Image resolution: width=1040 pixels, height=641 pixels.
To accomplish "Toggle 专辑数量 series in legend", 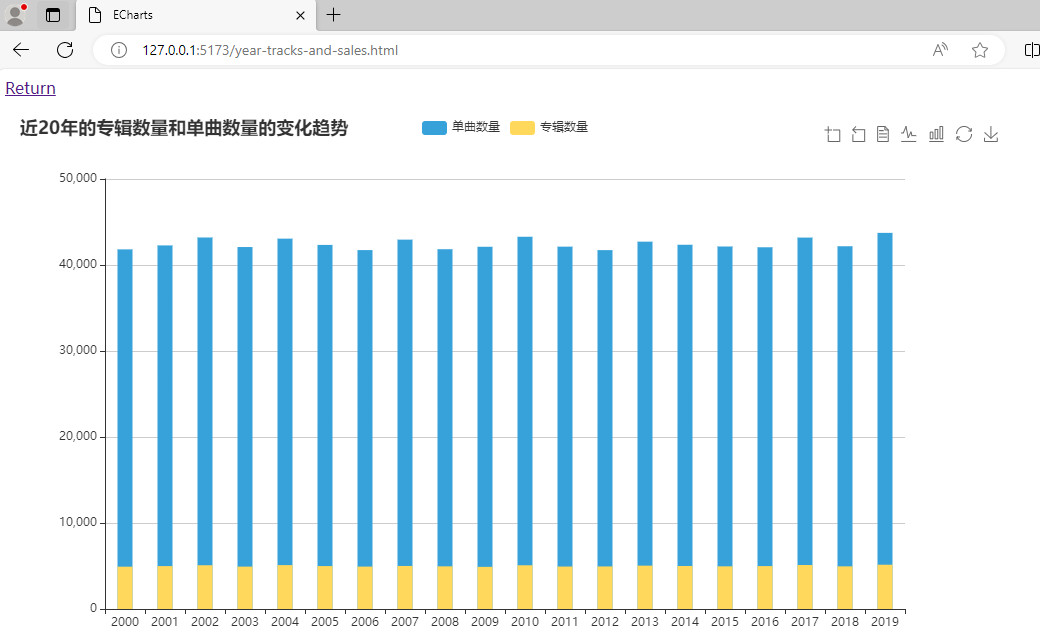I will point(549,127).
